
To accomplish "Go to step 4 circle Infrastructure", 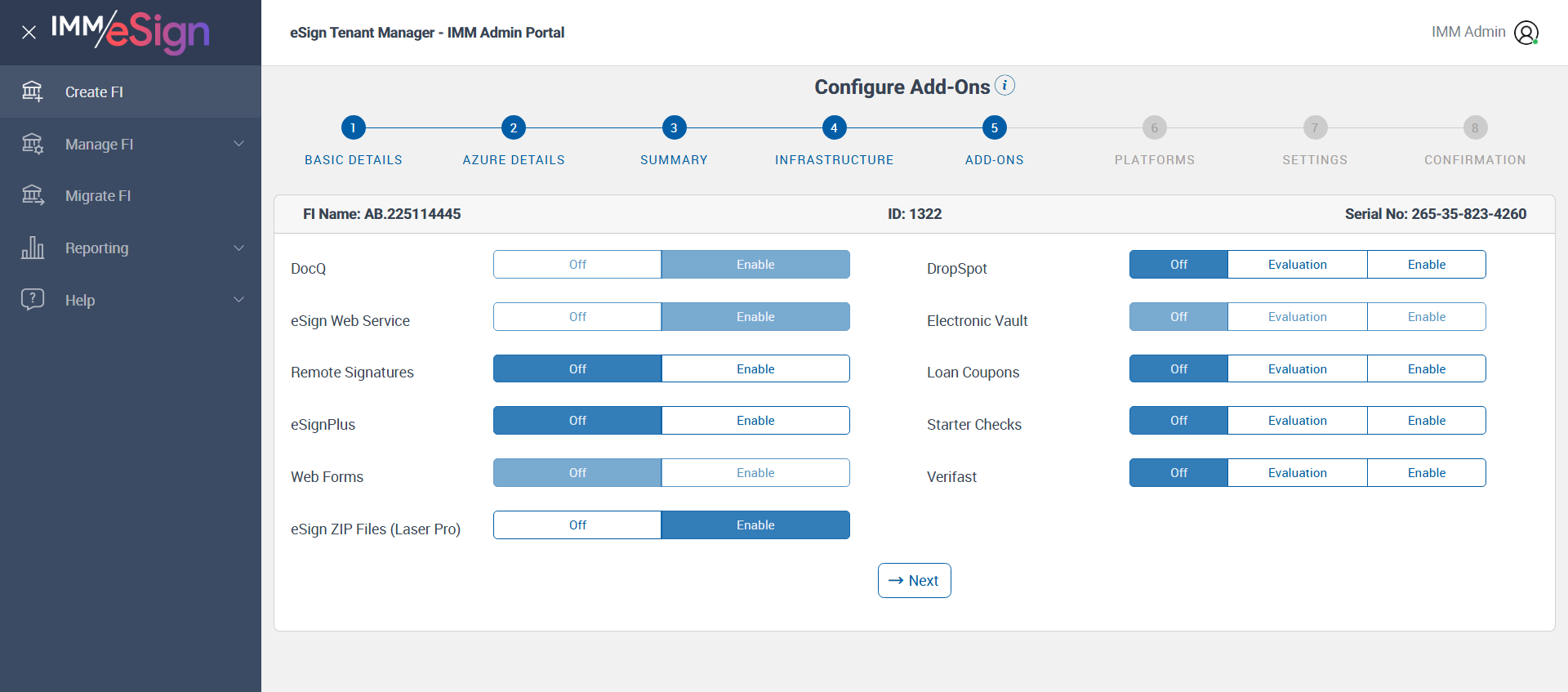I will [834, 127].
